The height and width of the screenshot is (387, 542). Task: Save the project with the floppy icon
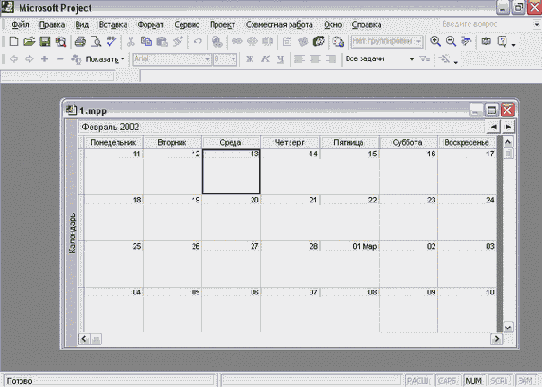(45, 42)
